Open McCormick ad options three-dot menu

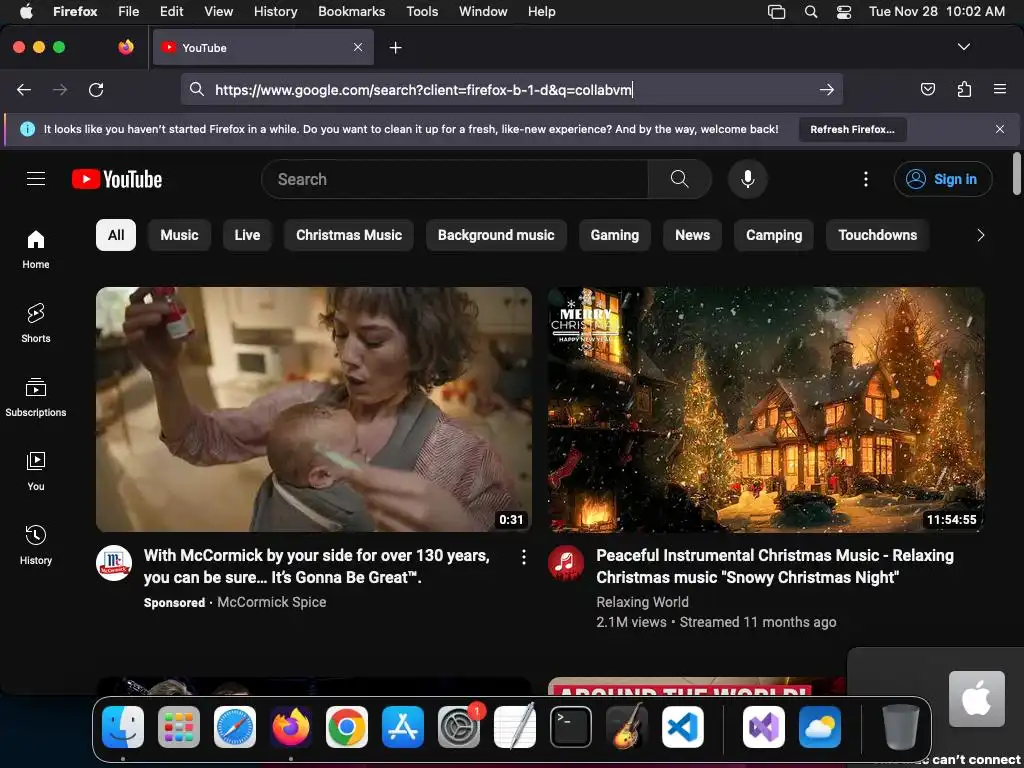pyautogui.click(x=524, y=557)
